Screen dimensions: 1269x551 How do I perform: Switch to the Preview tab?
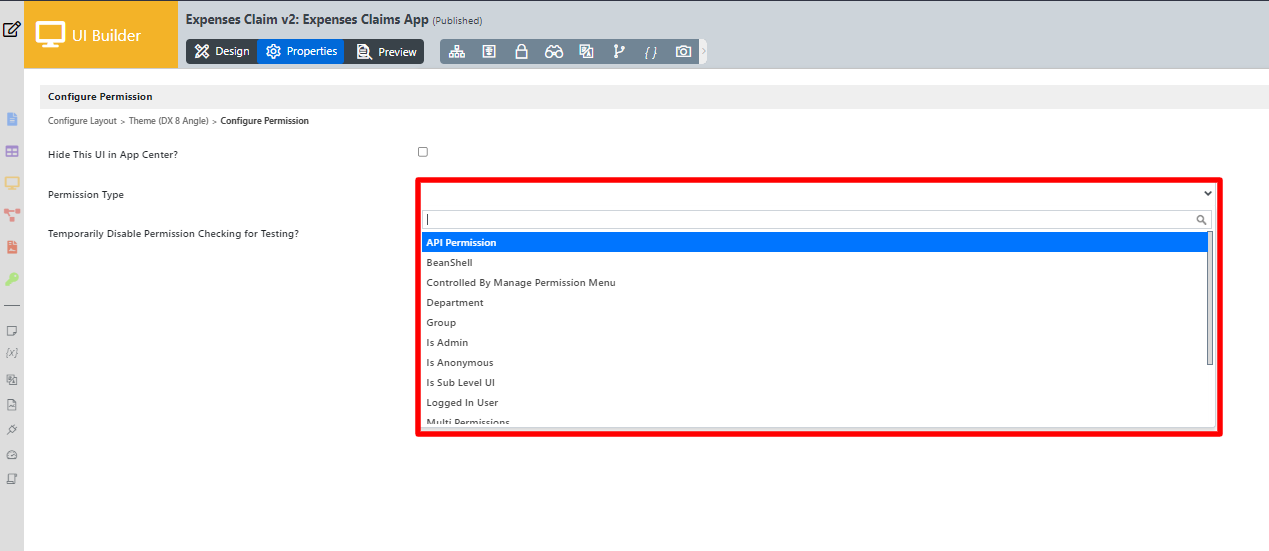coord(386,52)
